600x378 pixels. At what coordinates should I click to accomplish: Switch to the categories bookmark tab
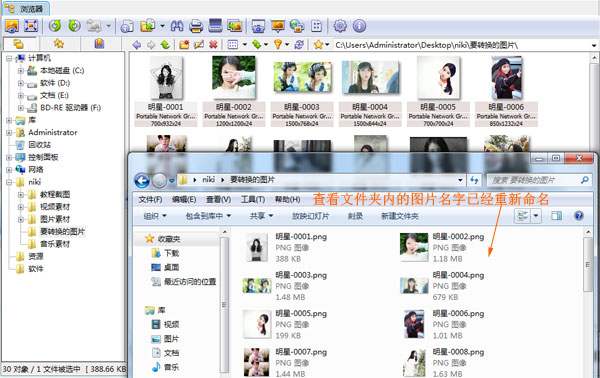point(99,44)
